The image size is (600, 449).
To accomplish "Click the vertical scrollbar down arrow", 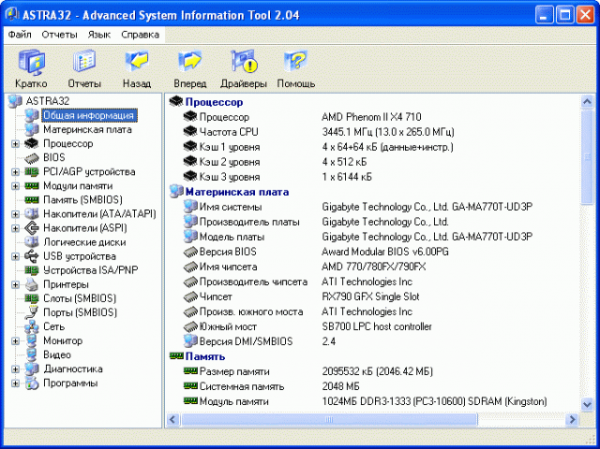I will click(587, 404).
